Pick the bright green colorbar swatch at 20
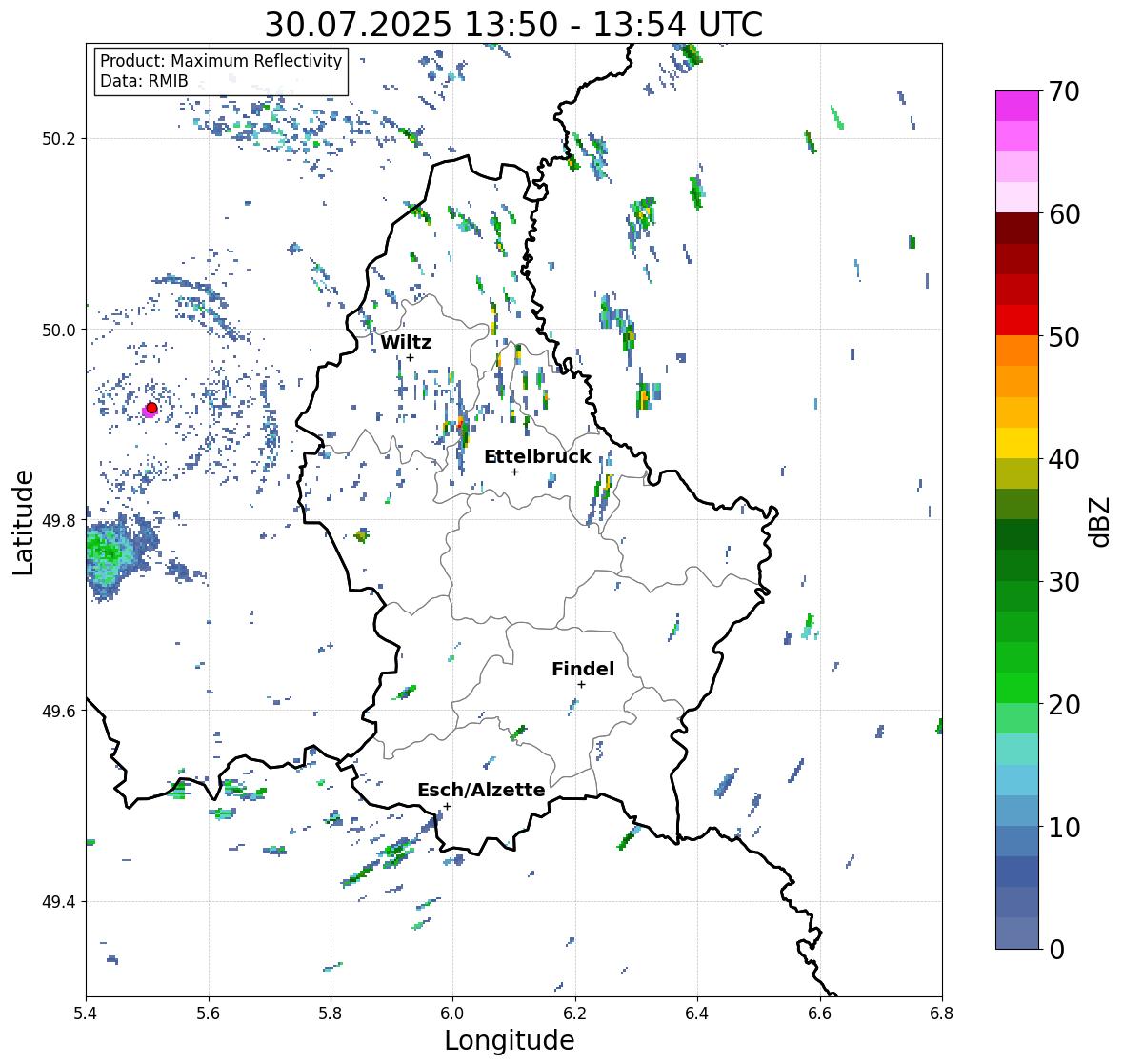The image size is (1123, 1064). tap(1017, 689)
